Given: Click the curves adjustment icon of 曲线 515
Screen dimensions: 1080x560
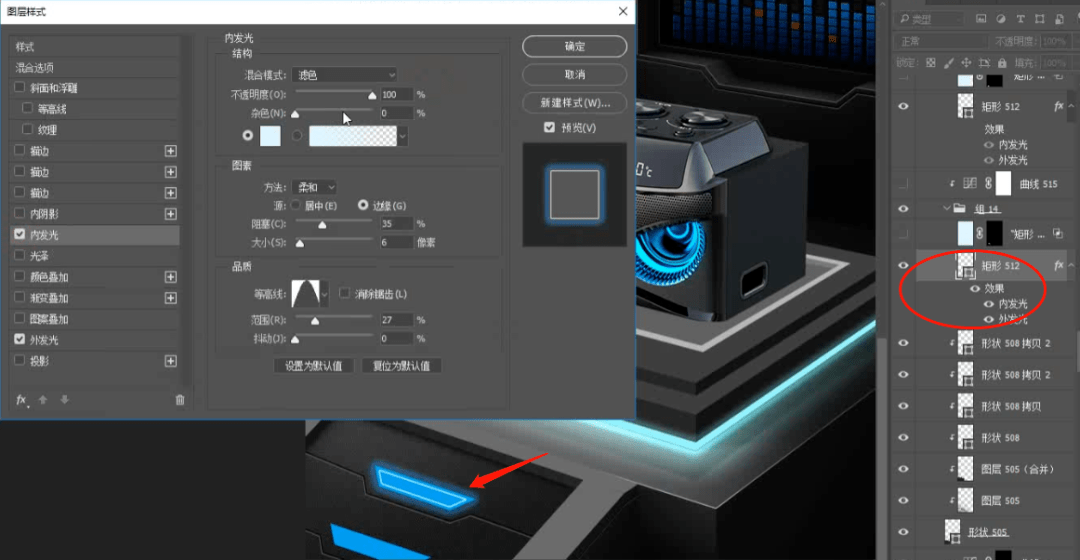Looking at the screenshot, I should click(x=970, y=183).
